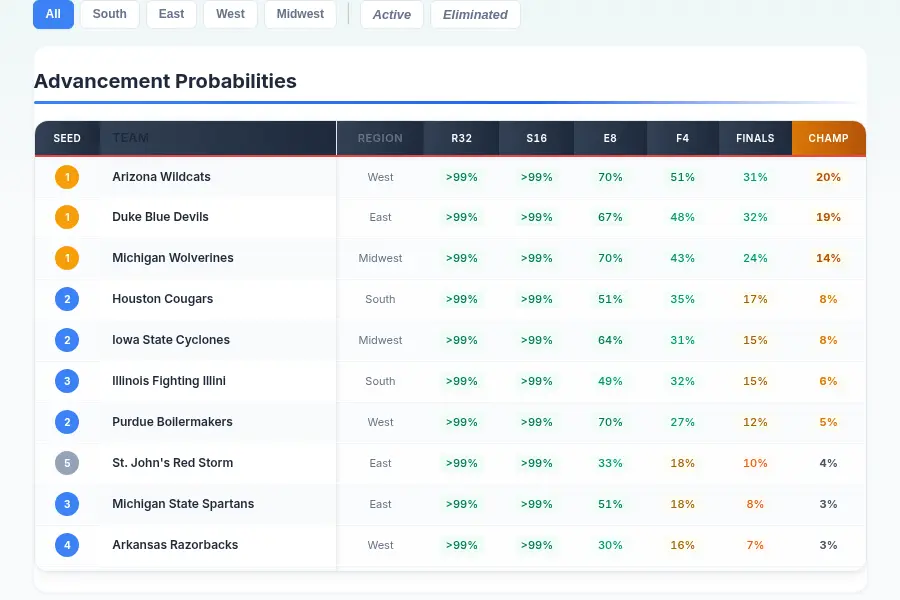Viewport: 900px width, 600px height.
Task: Filter teams by West region
Action: point(230,14)
